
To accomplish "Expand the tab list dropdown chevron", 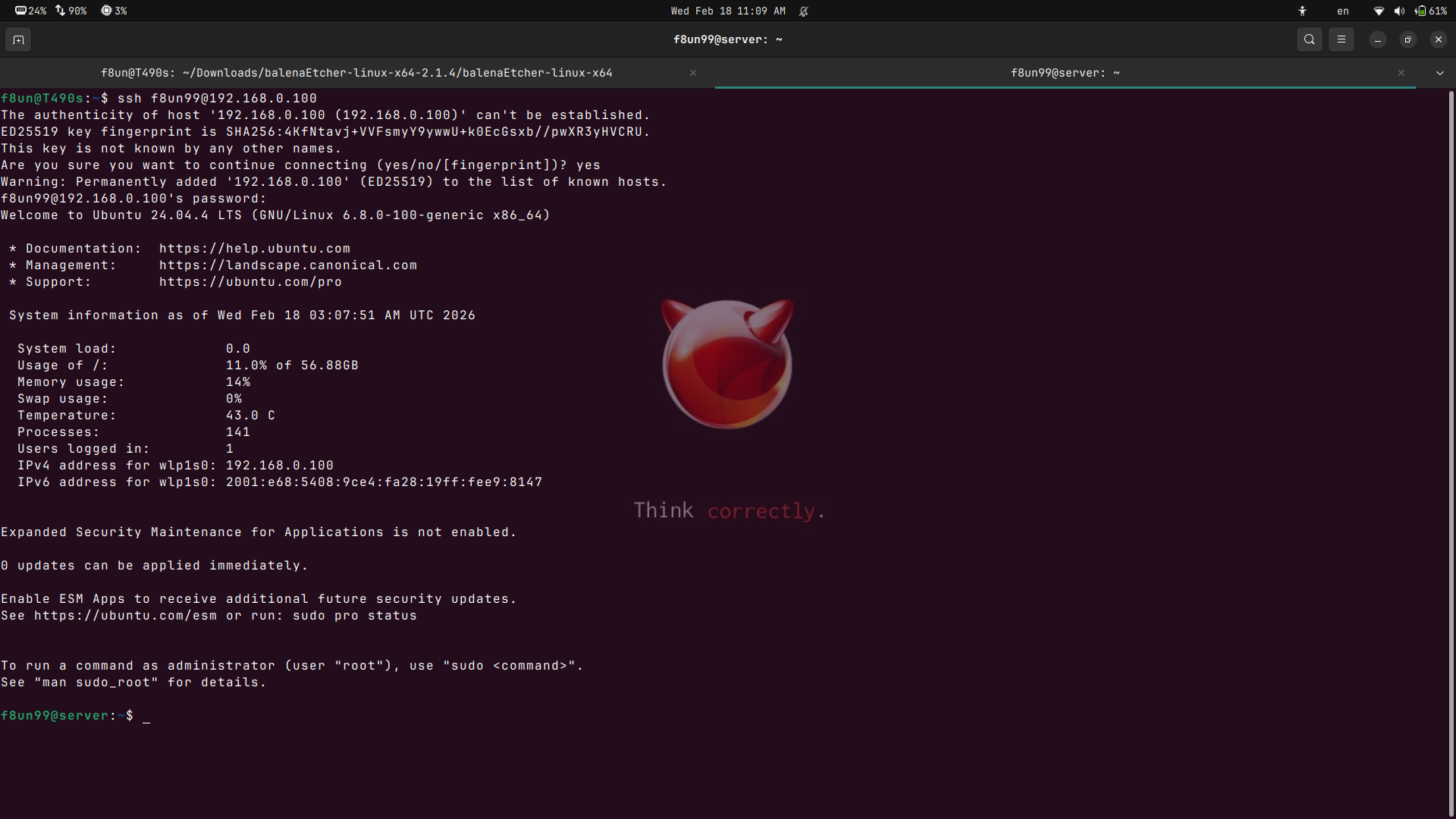I will point(1439,73).
